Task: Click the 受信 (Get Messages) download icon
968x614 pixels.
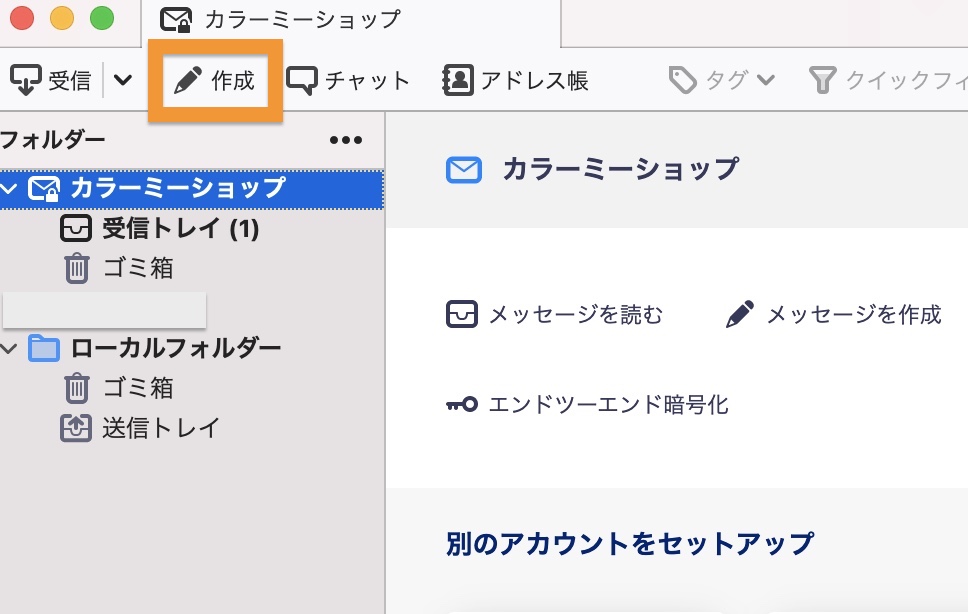Action: [x=26, y=80]
